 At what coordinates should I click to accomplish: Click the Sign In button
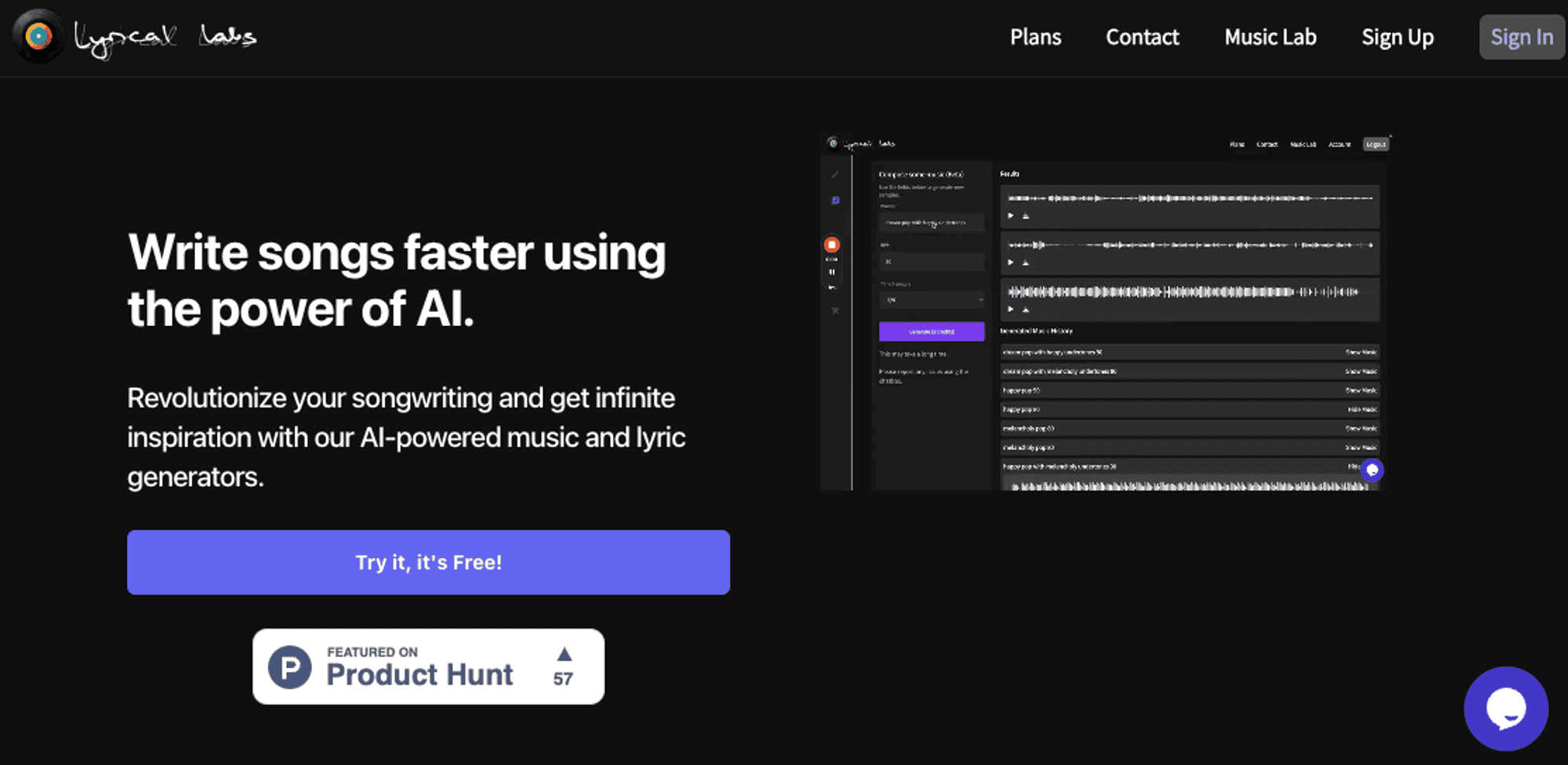tap(1522, 37)
